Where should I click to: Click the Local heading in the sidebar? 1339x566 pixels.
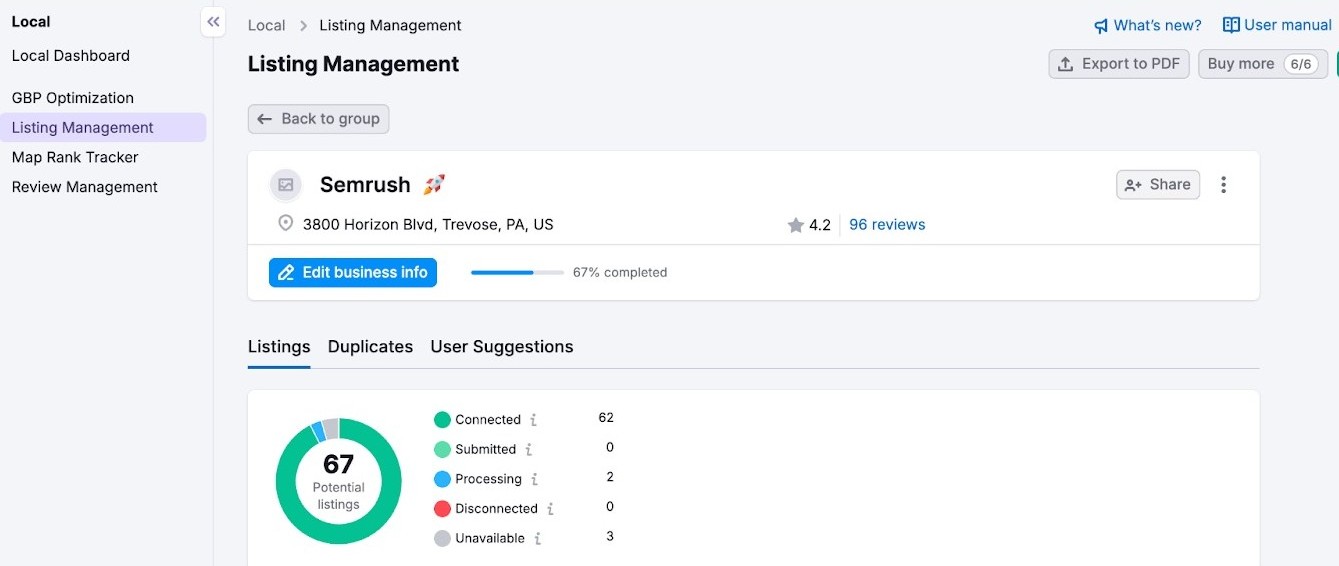click(x=31, y=22)
